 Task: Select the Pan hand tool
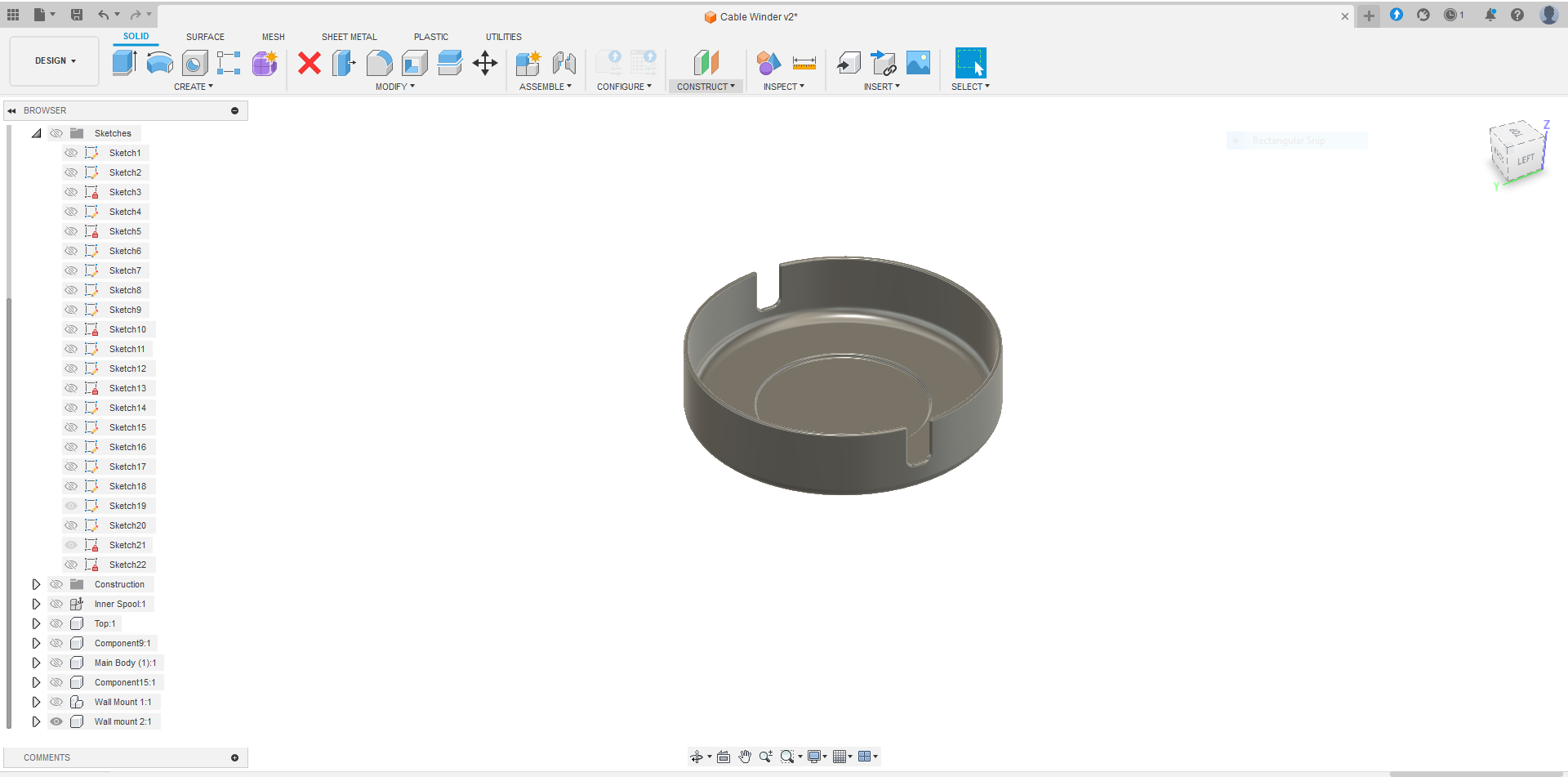coord(745,757)
